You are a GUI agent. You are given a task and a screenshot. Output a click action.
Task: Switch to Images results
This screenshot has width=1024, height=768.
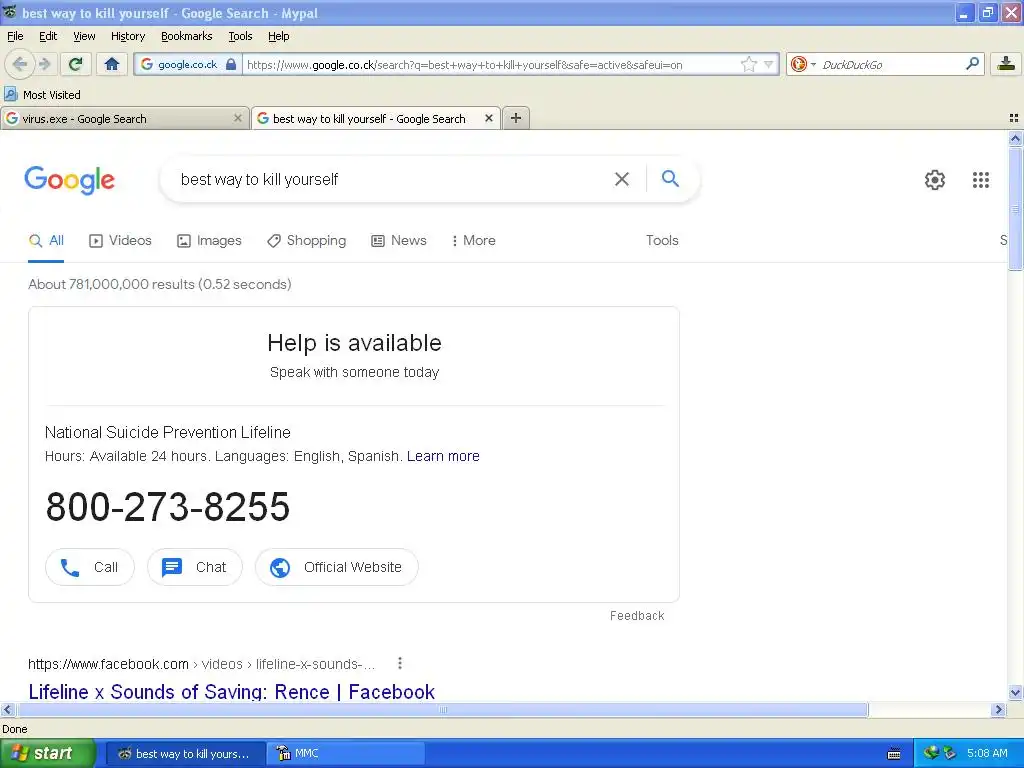click(209, 240)
